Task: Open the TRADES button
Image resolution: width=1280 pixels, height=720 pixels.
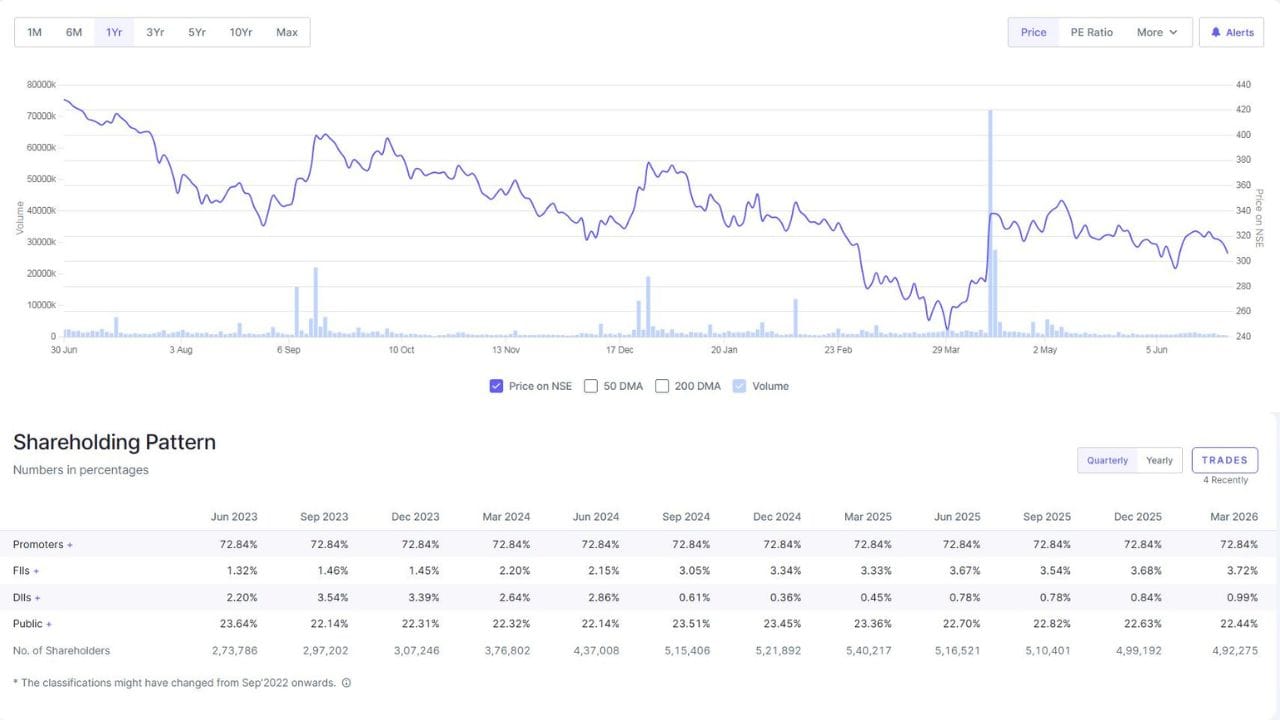Action: coord(1225,460)
